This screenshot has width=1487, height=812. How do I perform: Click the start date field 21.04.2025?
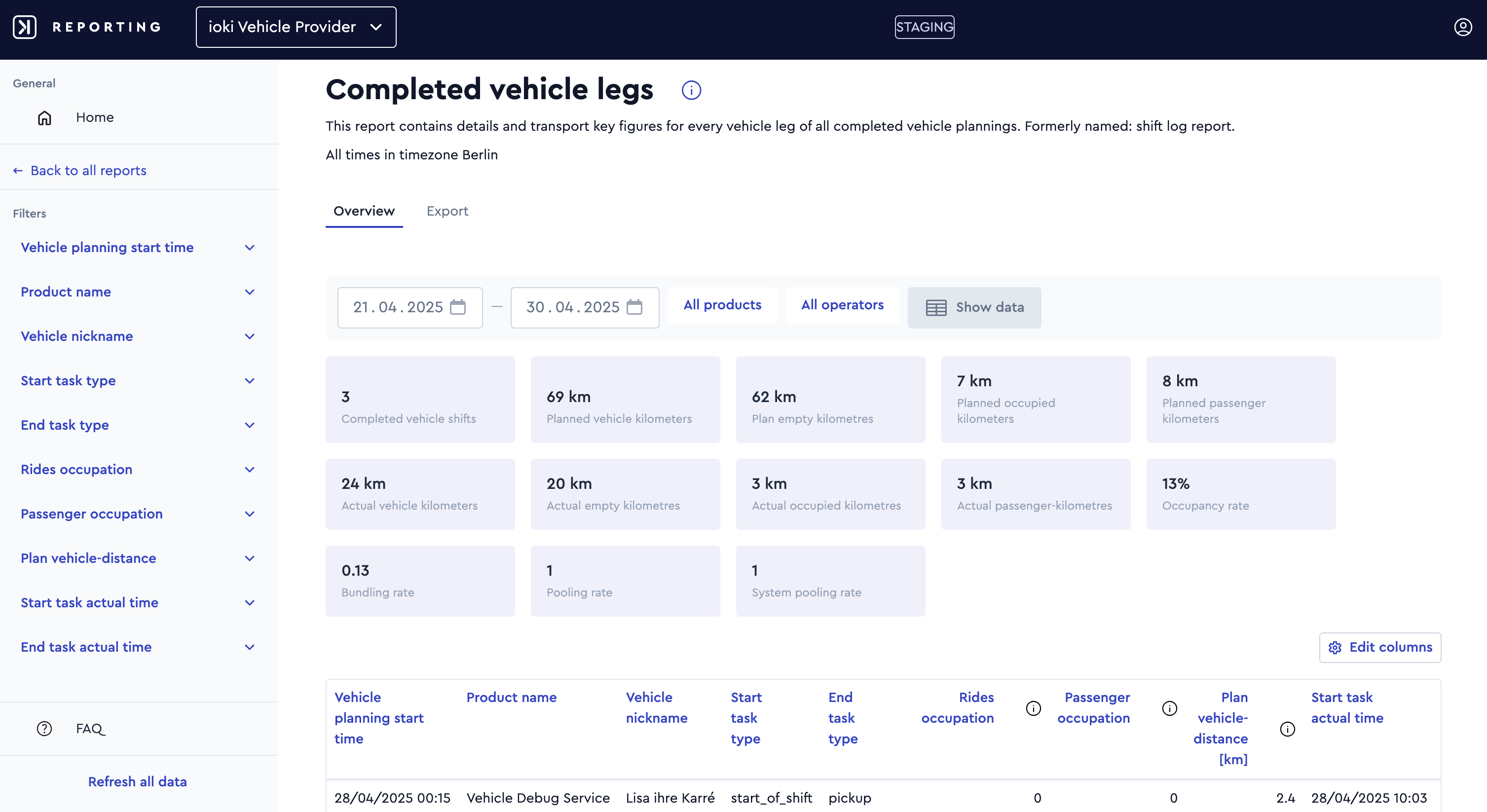click(410, 308)
